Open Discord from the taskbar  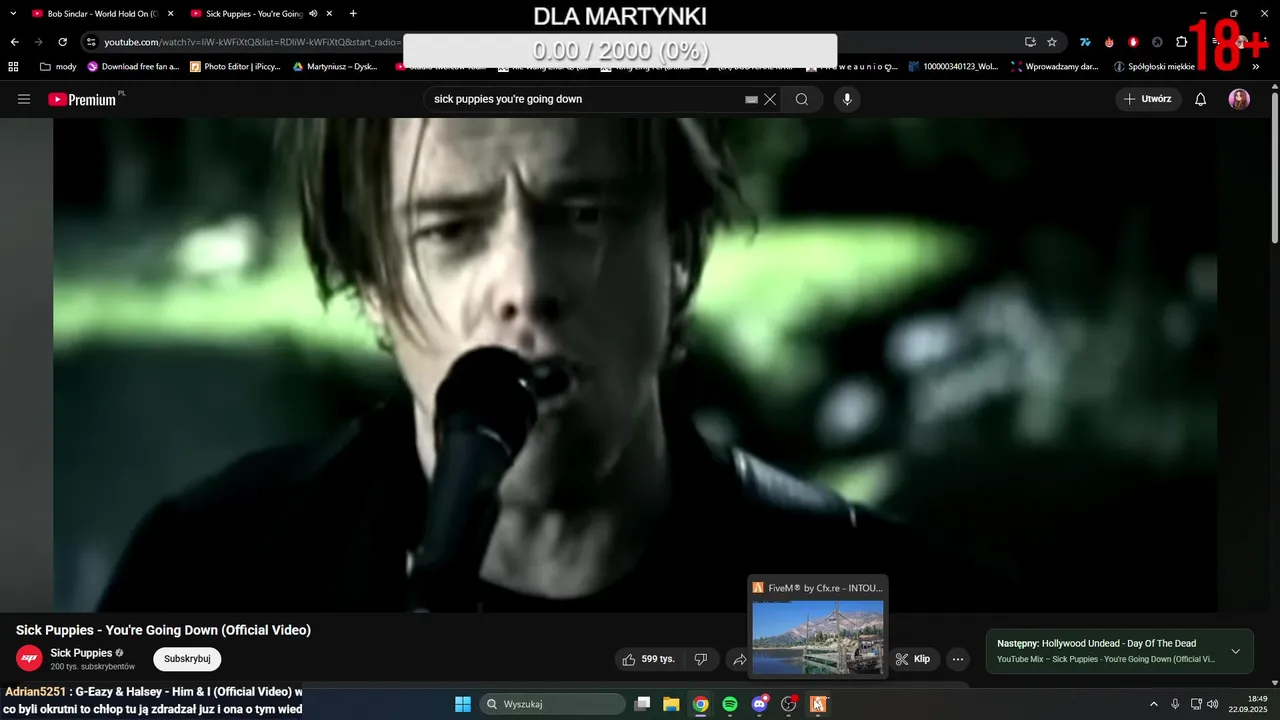[759, 704]
